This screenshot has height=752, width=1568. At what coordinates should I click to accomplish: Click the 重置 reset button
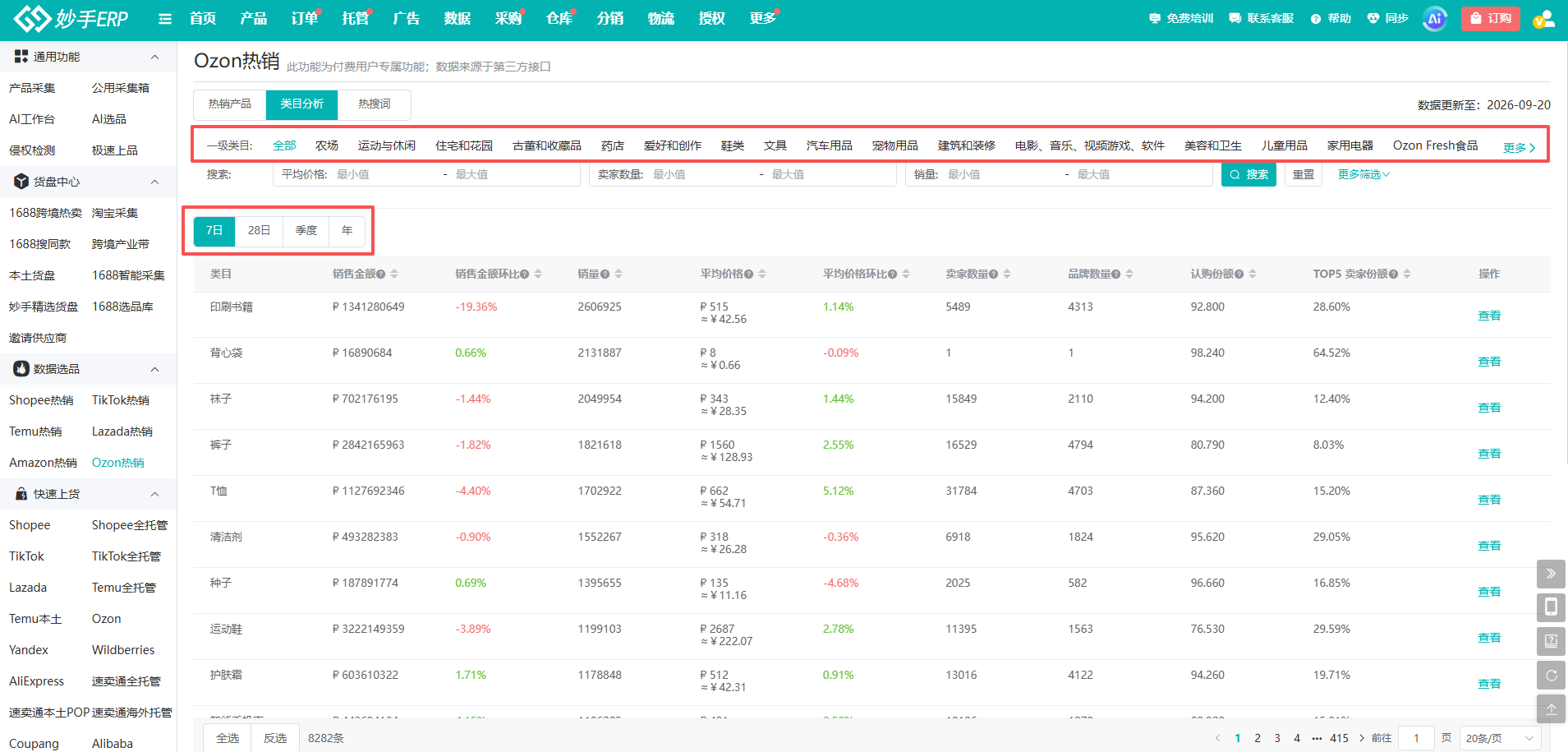[1304, 174]
